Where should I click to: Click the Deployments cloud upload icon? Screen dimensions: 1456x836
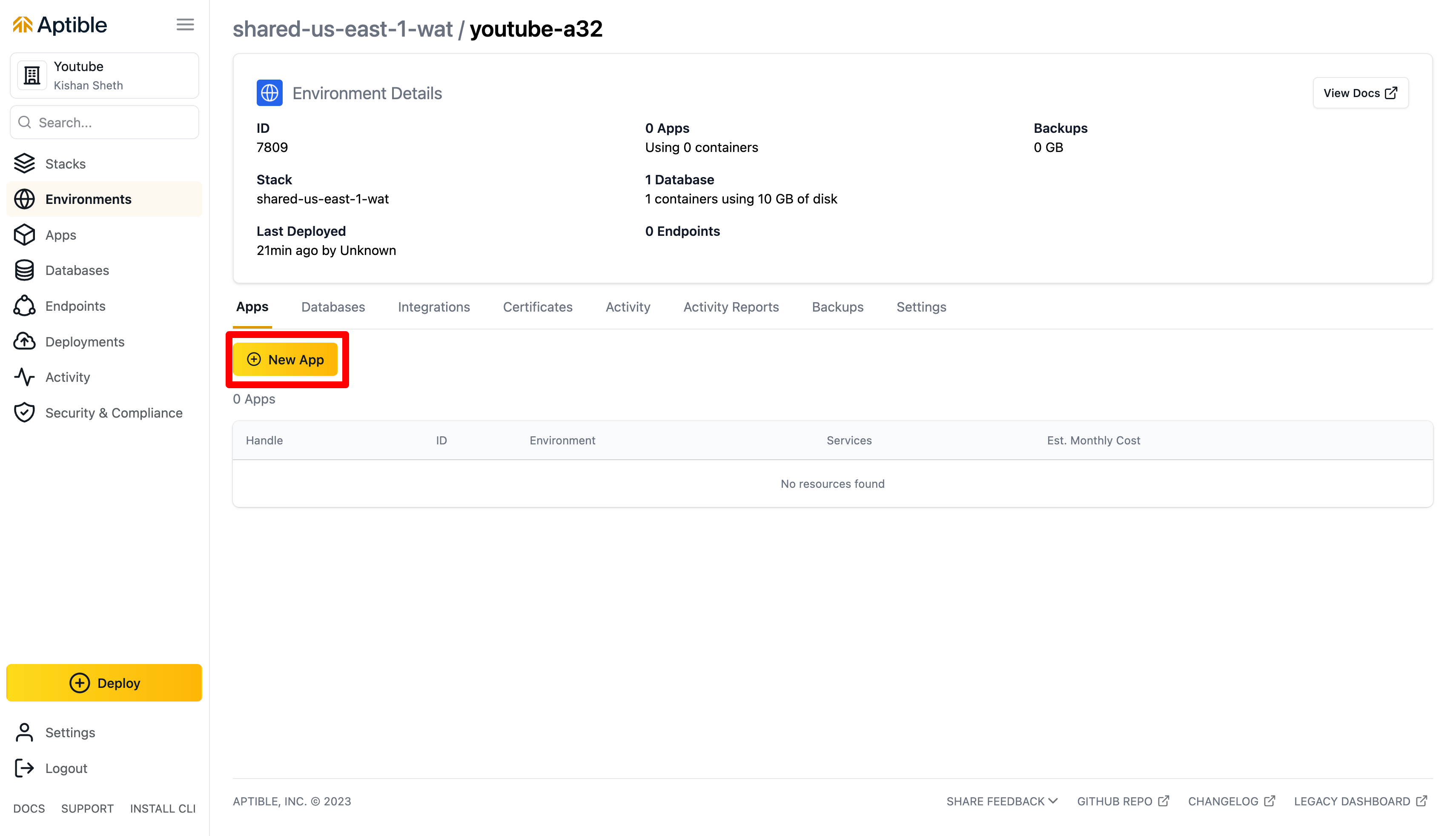tap(24, 342)
